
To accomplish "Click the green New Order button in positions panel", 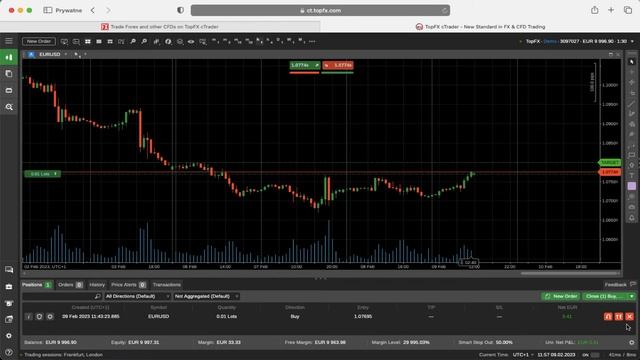I will pos(561,296).
